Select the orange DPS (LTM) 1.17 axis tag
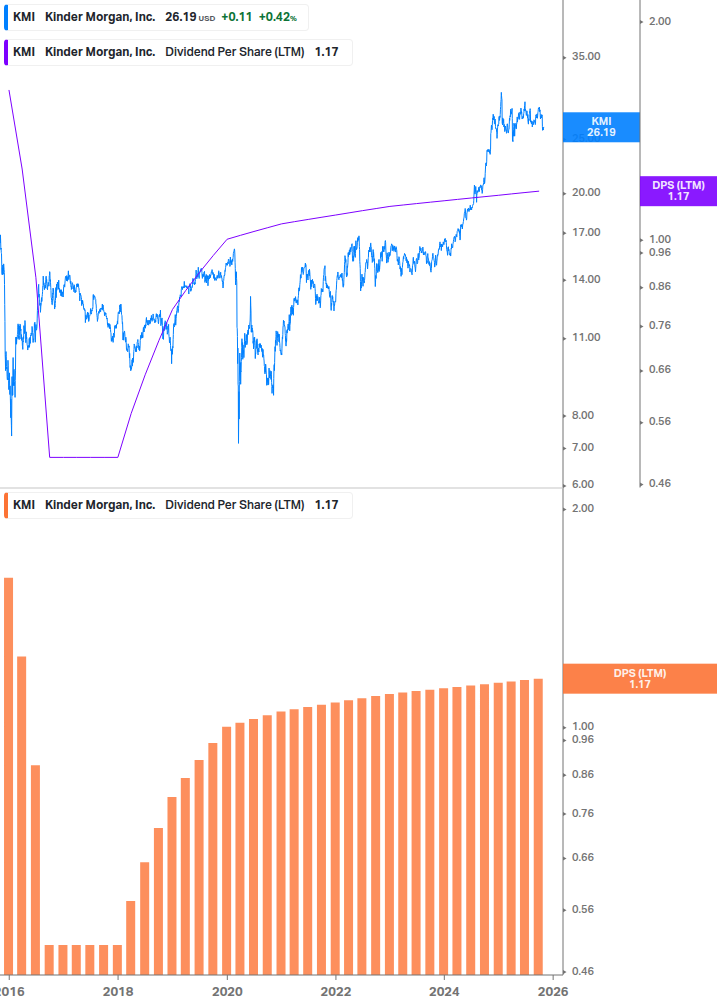Image resolution: width=717 pixels, height=1005 pixels. (x=639, y=679)
